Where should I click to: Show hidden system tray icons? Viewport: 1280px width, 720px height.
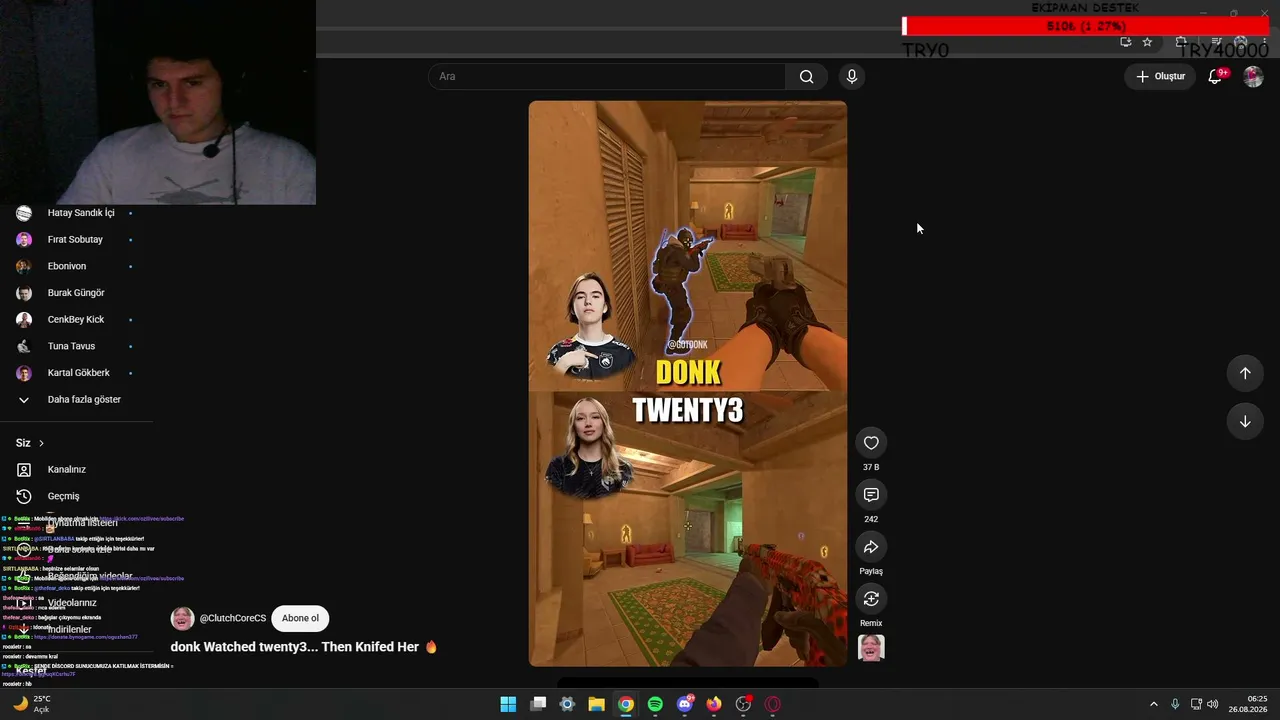click(x=1153, y=704)
